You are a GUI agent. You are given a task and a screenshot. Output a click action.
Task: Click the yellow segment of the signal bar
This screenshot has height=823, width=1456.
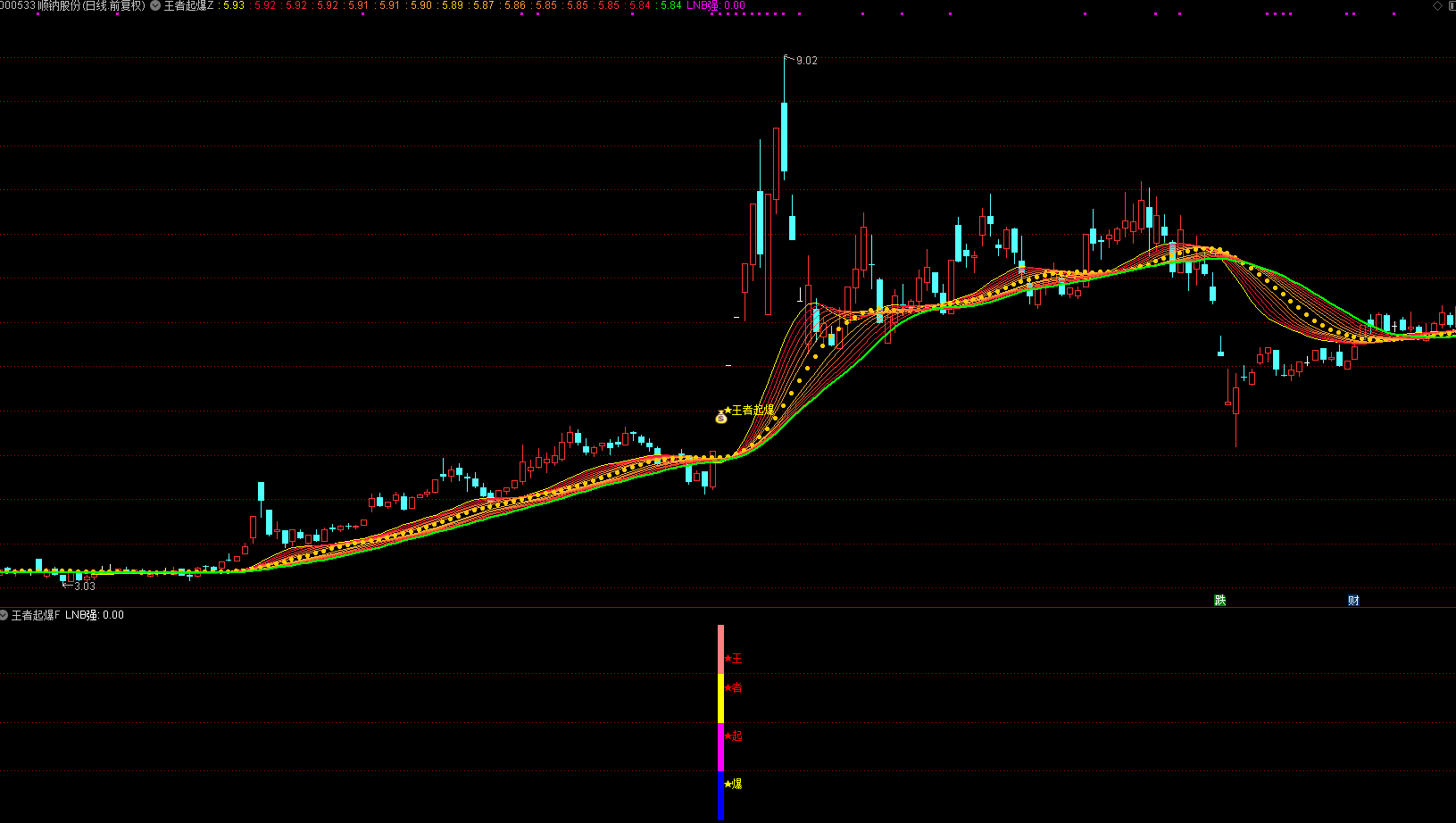tap(721, 699)
